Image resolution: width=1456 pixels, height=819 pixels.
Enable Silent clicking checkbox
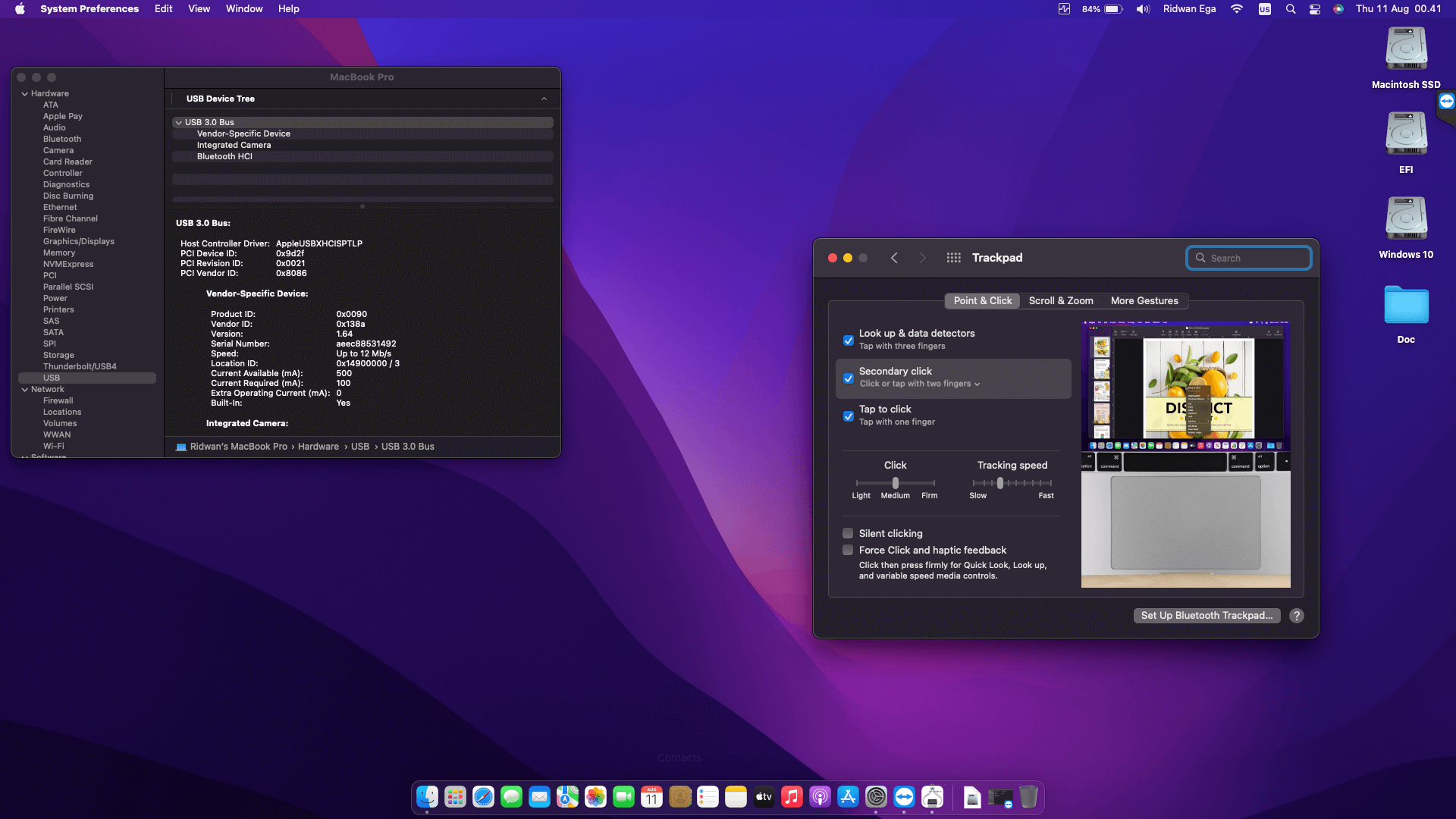tap(849, 534)
